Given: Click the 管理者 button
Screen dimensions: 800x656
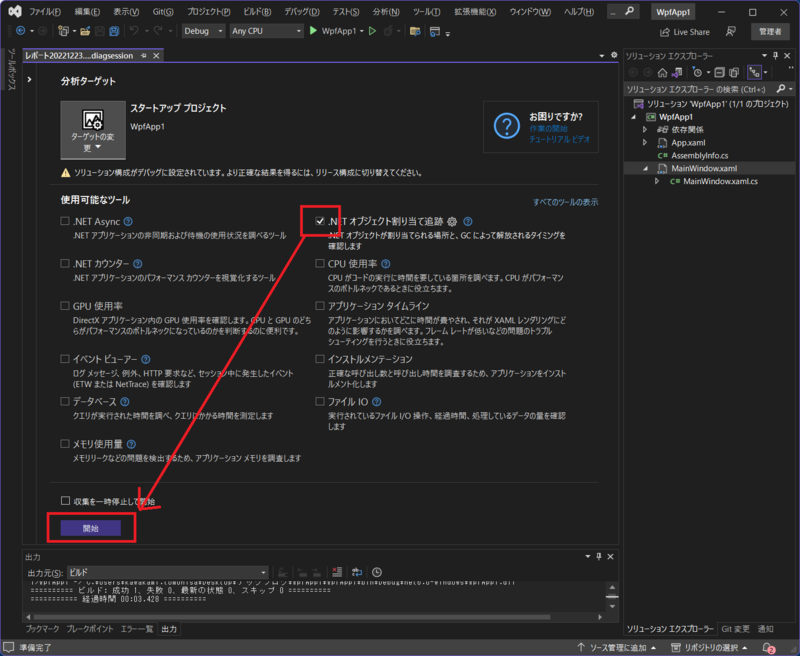Looking at the screenshot, I should tap(770, 32).
